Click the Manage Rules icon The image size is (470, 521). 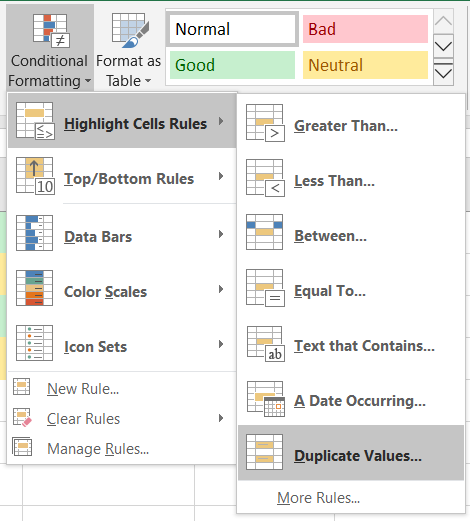(22, 447)
